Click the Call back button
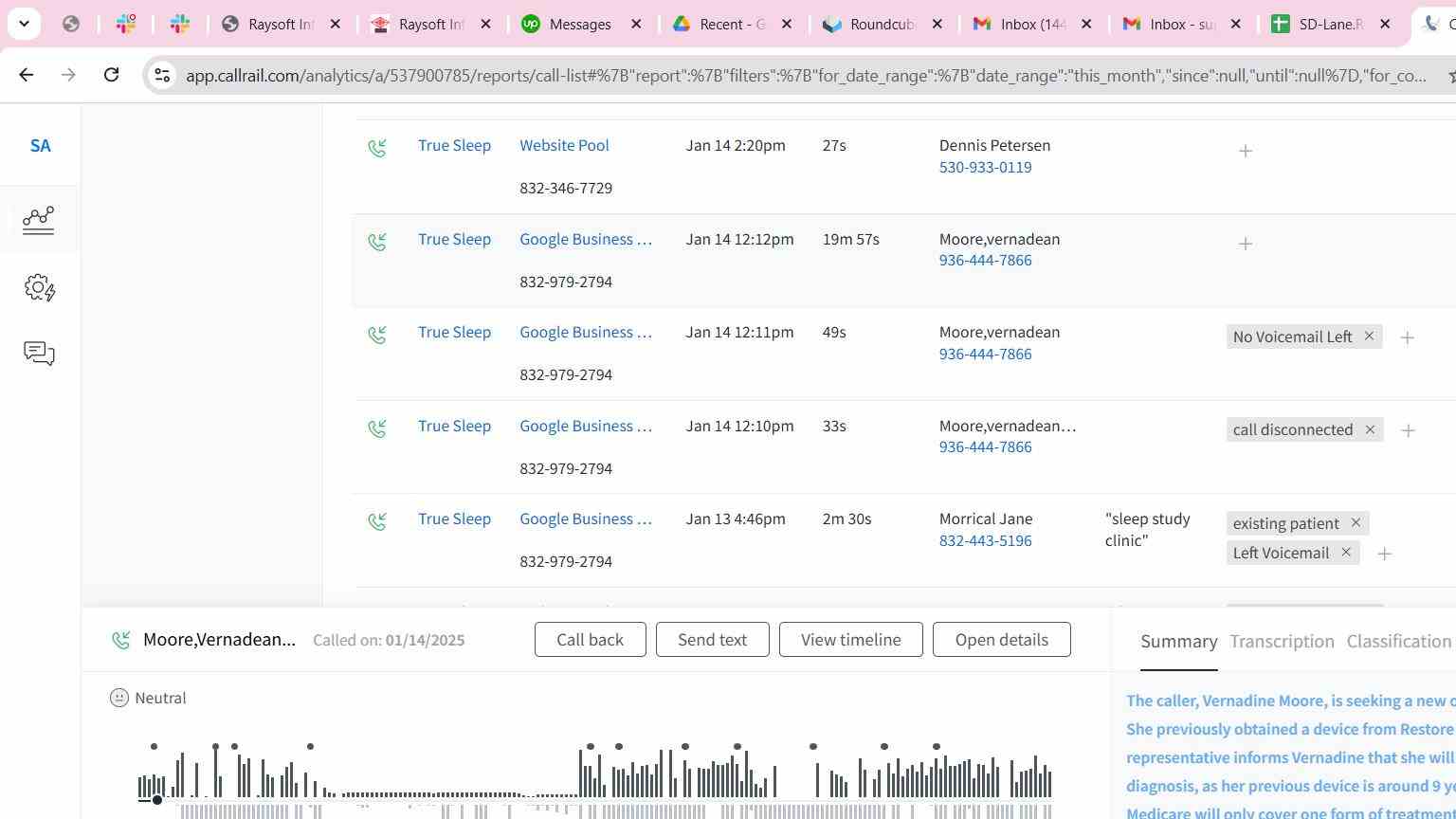This screenshot has height=819, width=1456. click(x=591, y=640)
